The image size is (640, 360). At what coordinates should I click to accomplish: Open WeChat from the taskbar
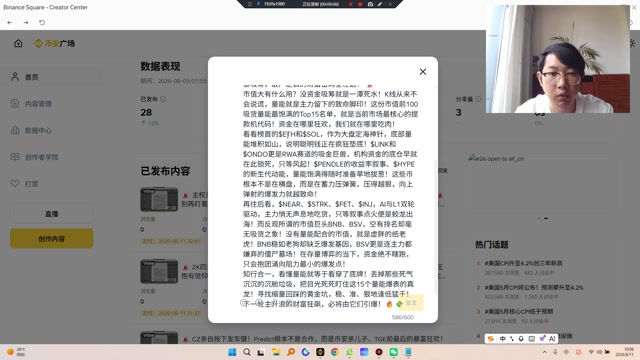[393, 352]
